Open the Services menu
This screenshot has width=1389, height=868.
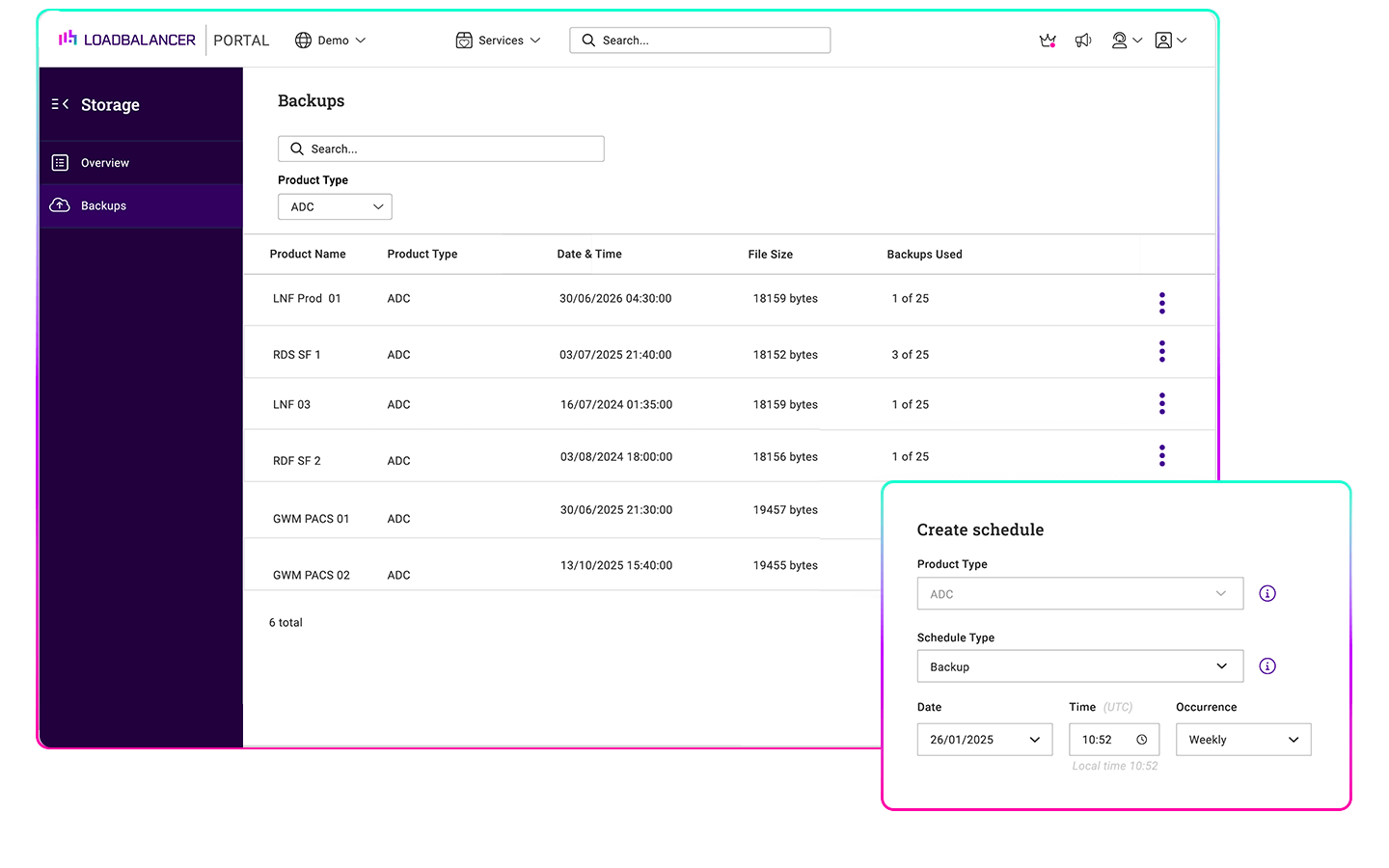pos(498,41)
